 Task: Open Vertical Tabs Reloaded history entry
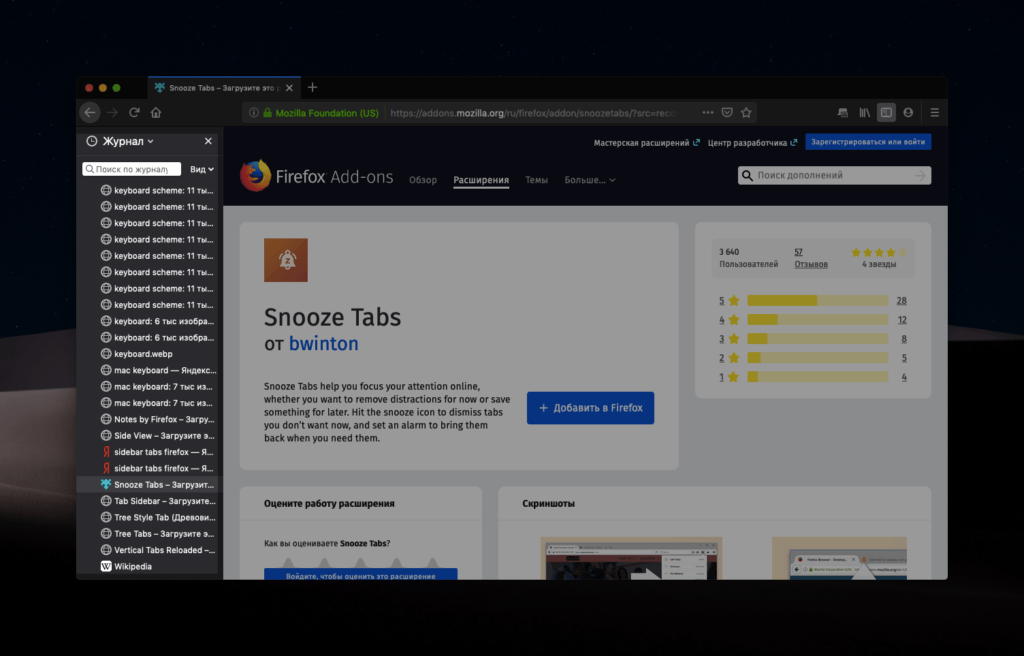pyautogui.click(x=148, y=549)
